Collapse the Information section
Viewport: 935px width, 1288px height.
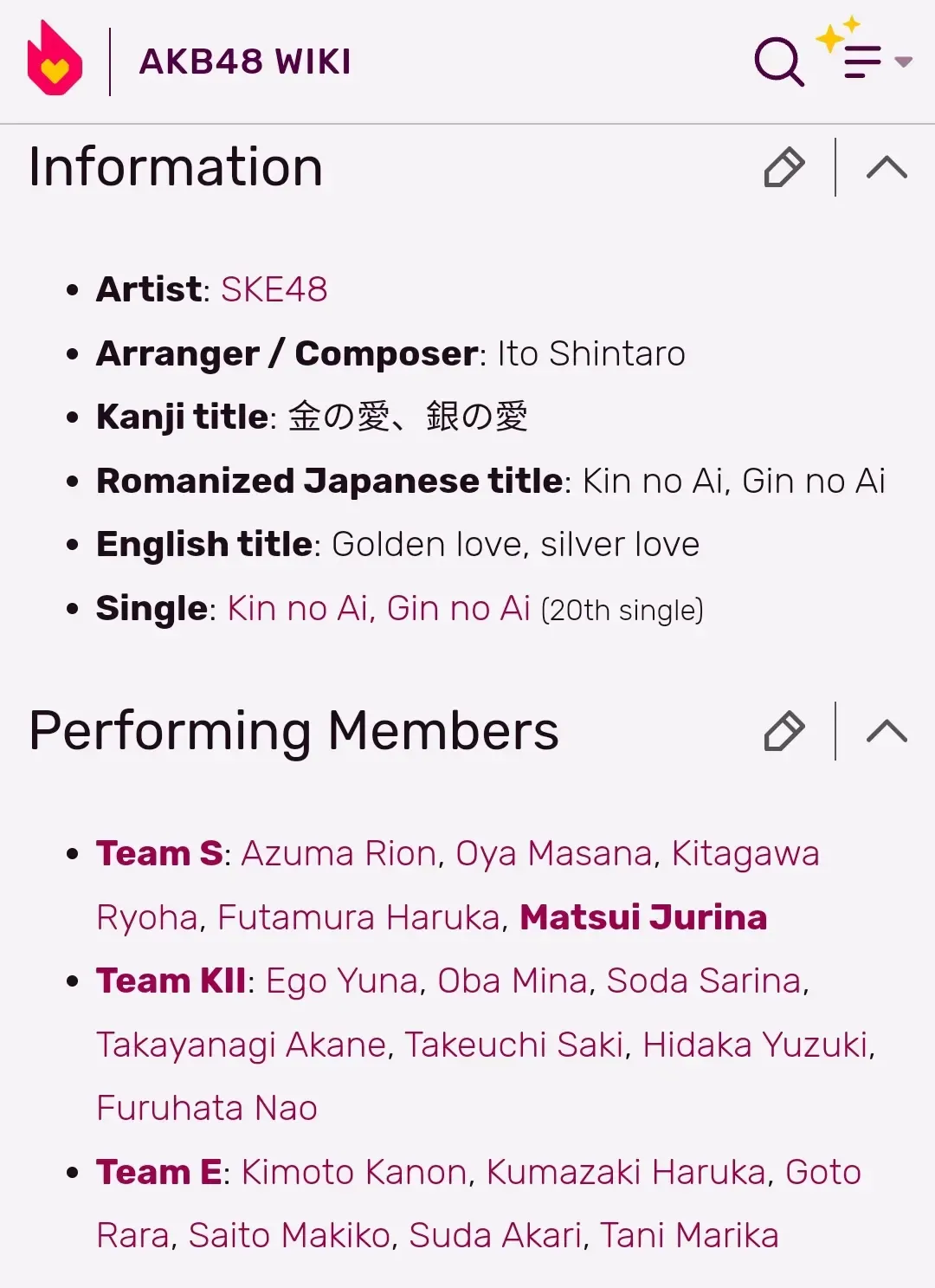click(887, 167)
